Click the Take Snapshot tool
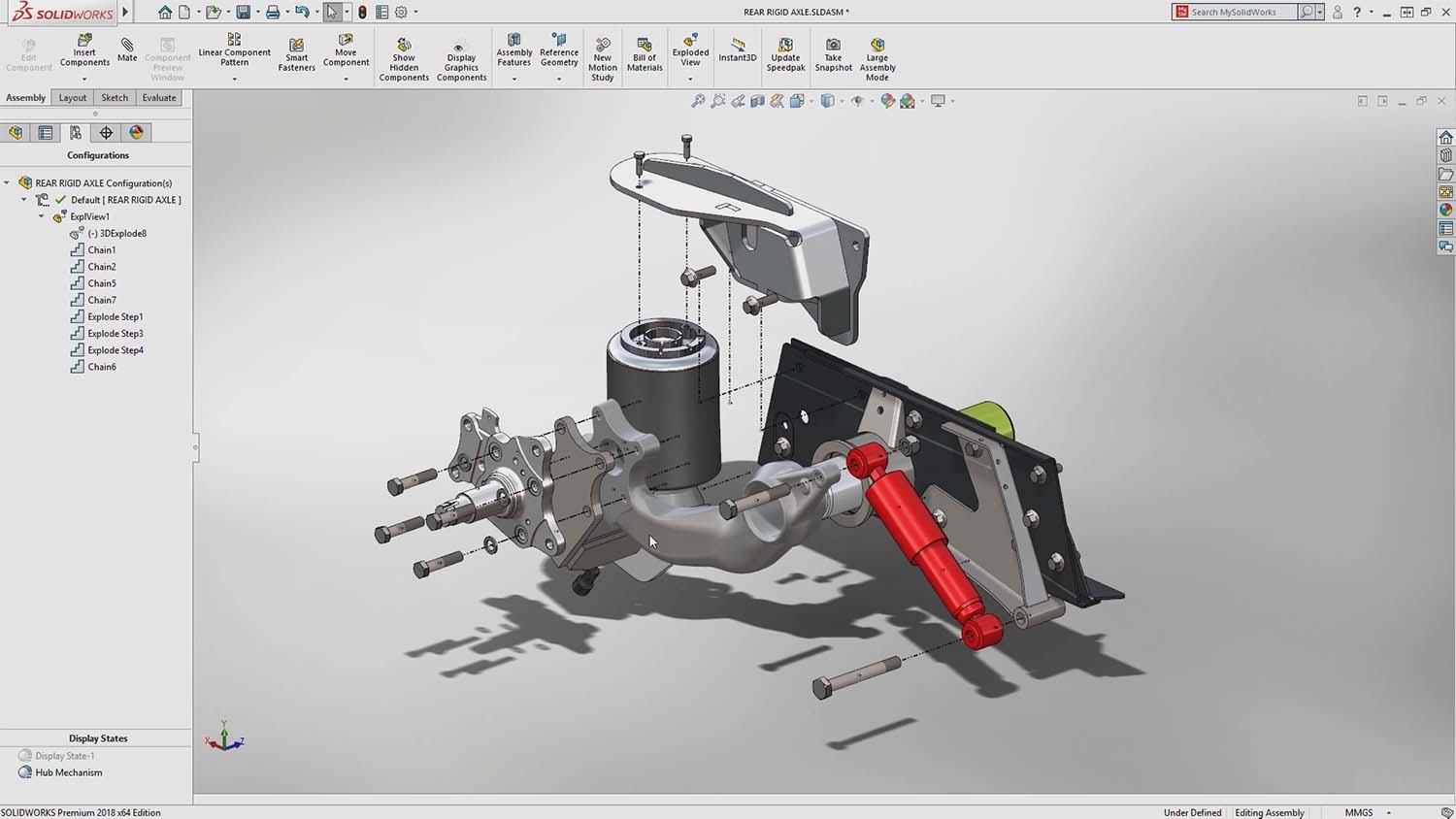This screenshot has height=819, width=1456. [833, 51]
